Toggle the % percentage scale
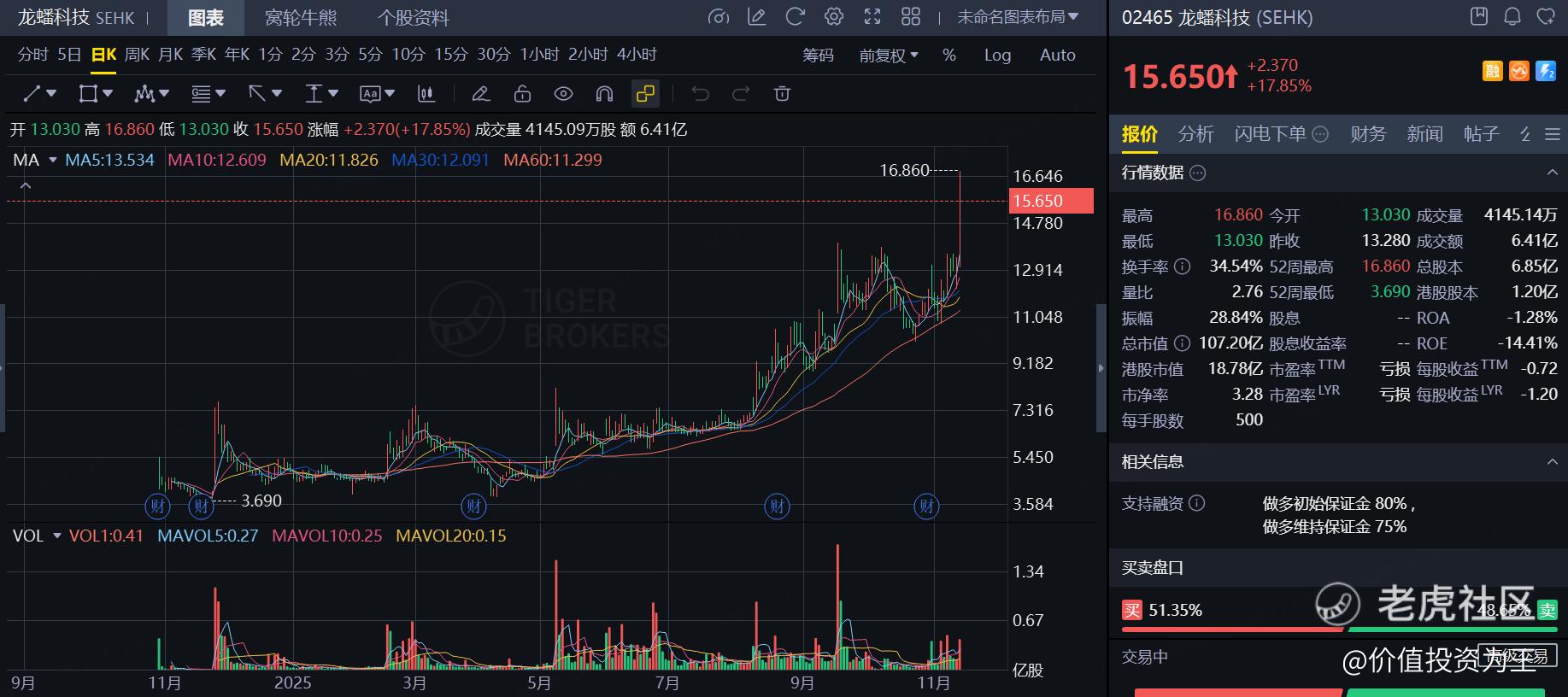1568x697 pixels. point(949,56)
